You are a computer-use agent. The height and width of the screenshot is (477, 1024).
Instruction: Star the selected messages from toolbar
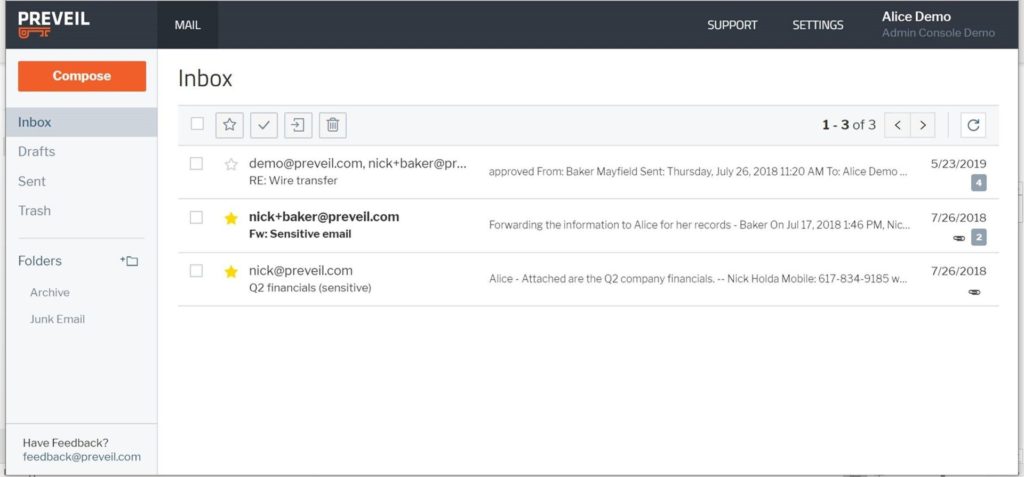(229, 125)
